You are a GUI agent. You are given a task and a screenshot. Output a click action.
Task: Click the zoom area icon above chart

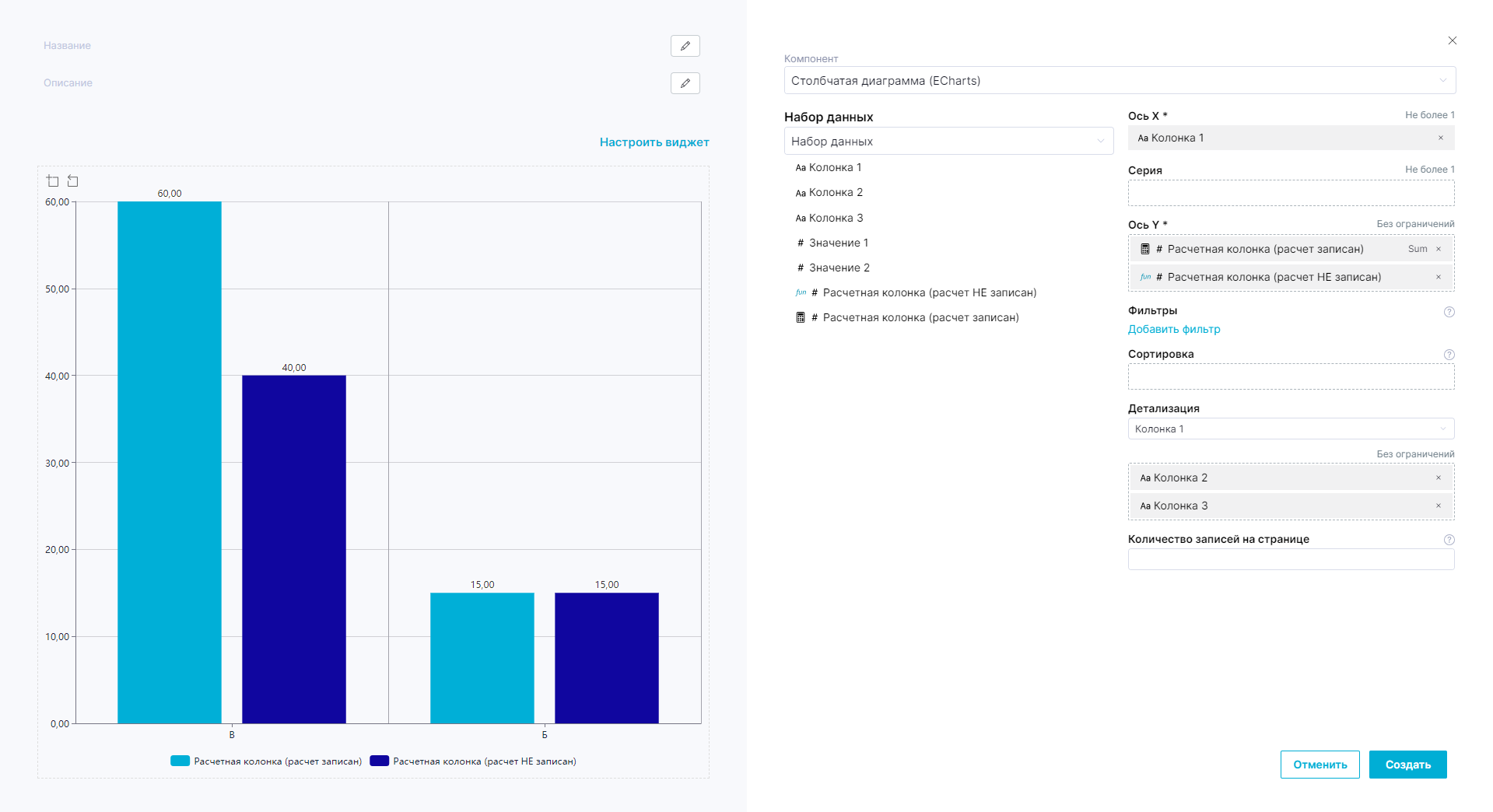tap(53, 181)
